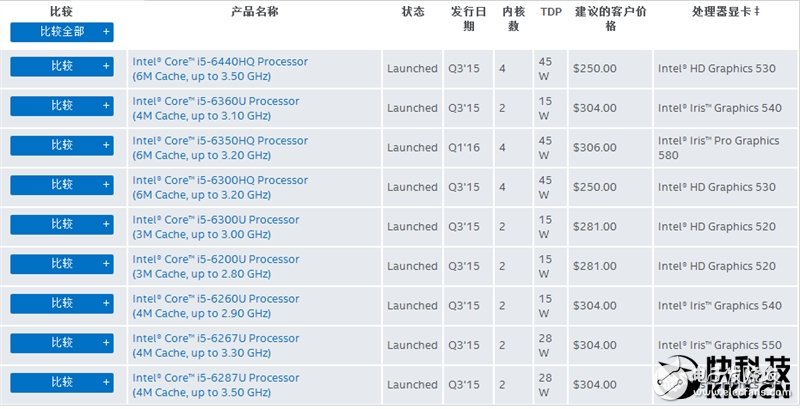Click the plus icon beside the i5-6360U row
Viewport: 800px width, 409px height.
click(x=106, y=106)
